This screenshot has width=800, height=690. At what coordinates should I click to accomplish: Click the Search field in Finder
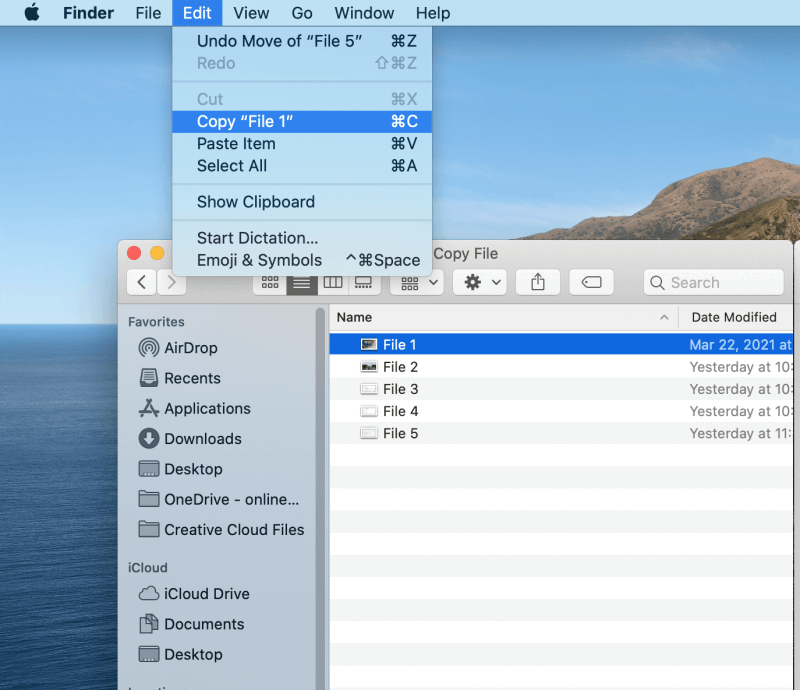[x=713, y=283]
